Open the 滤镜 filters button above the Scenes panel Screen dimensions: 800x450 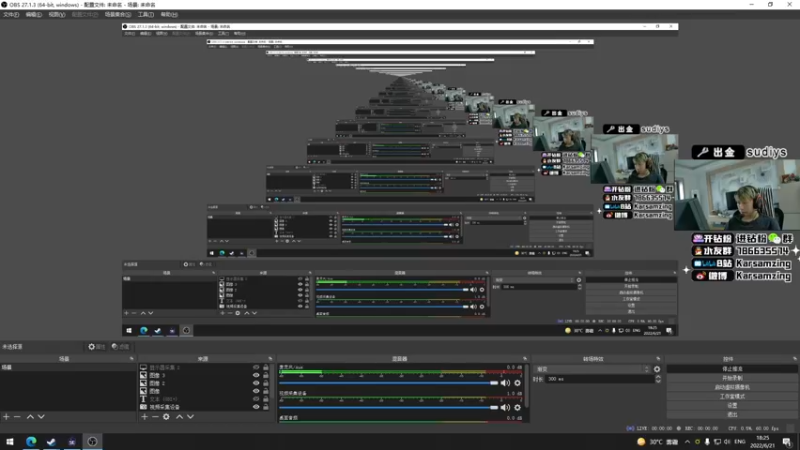pyautogui.click(x=120, y=346)
